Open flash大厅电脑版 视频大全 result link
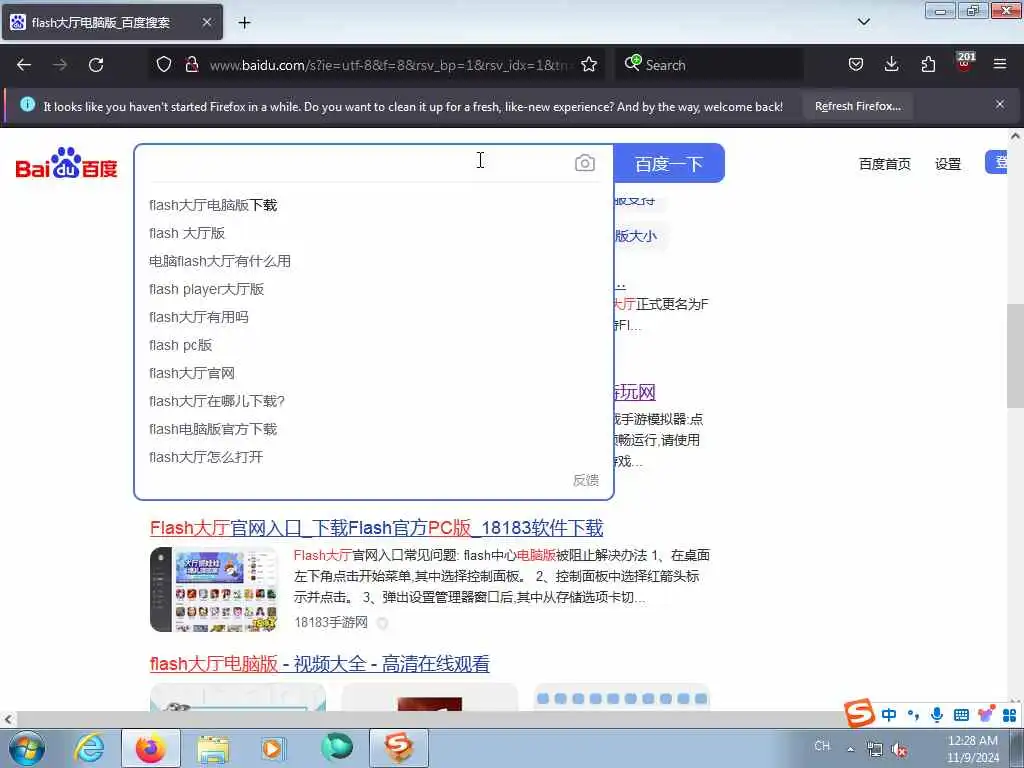Image resolution: width=1024 pixels, height=768 pixels. [319, 664]
